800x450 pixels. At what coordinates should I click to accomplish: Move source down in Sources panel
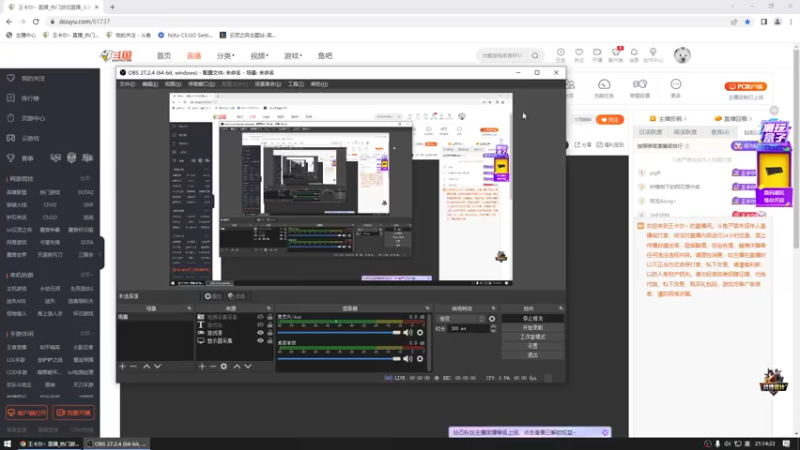pos(248,366)
